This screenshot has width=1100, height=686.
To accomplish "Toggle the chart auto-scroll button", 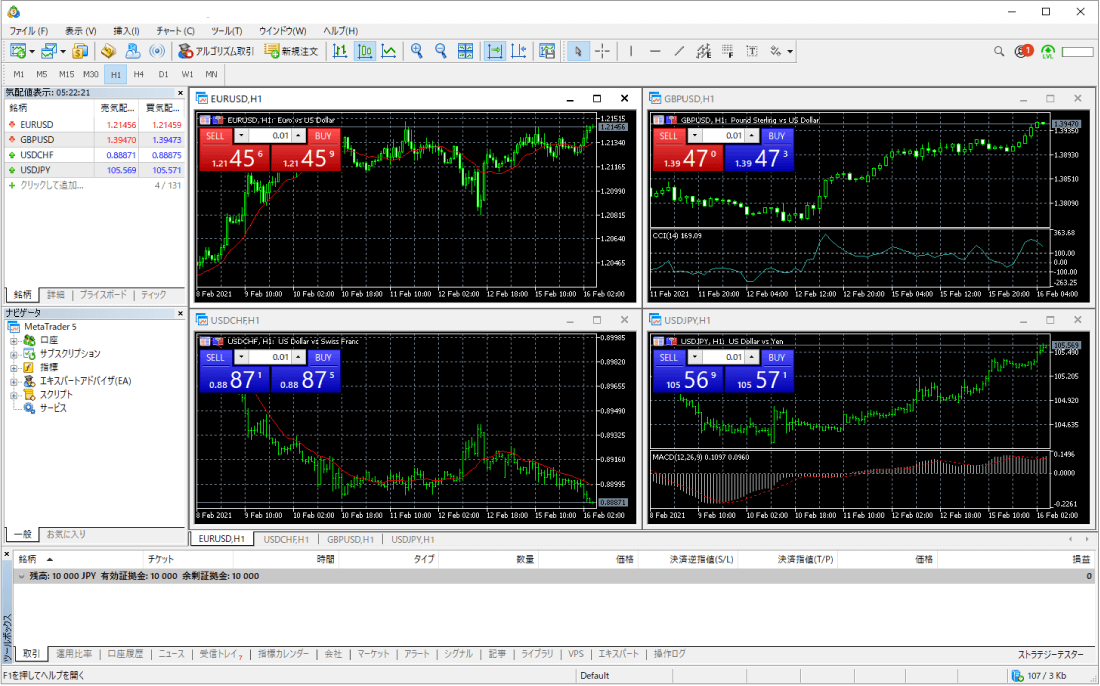I will coord(495,51).
